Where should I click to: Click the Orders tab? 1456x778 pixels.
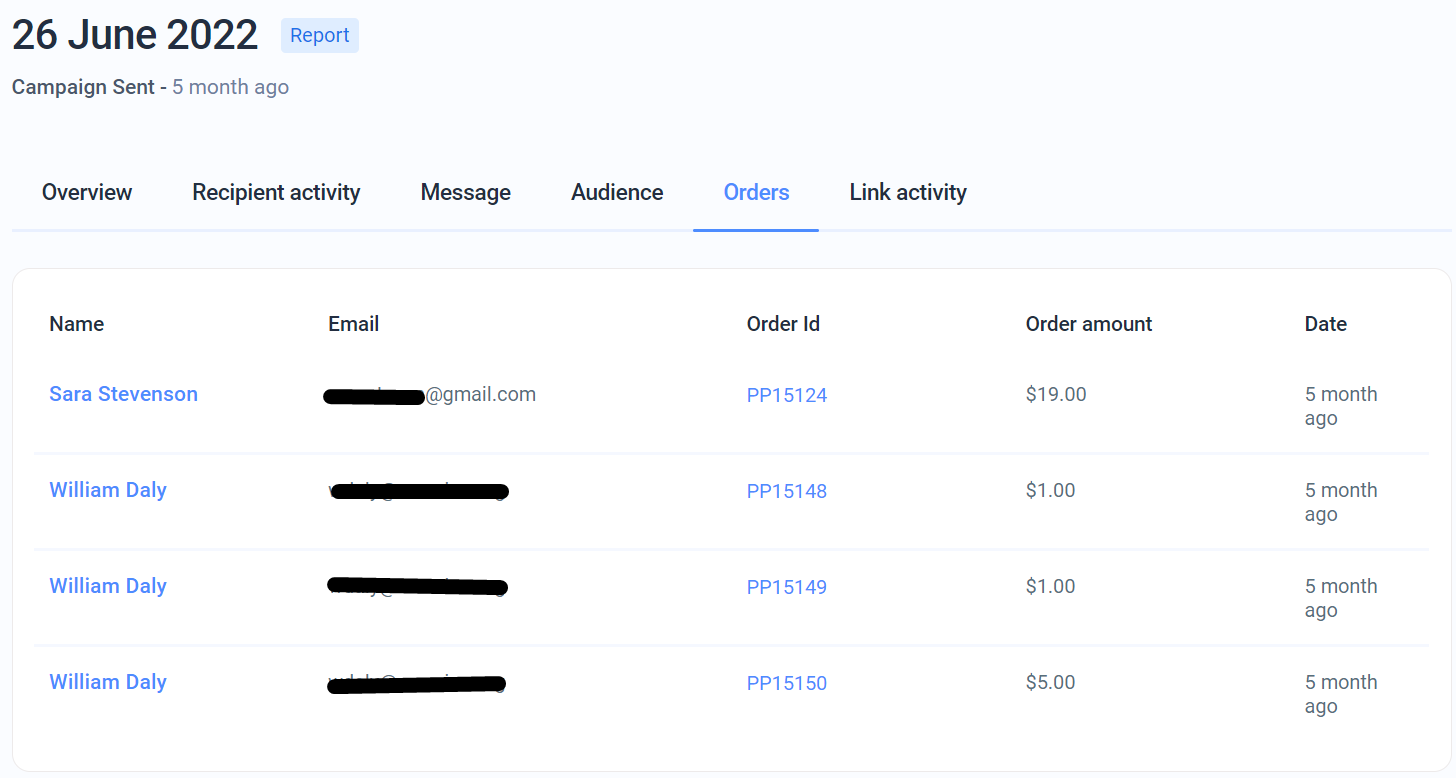756,192
